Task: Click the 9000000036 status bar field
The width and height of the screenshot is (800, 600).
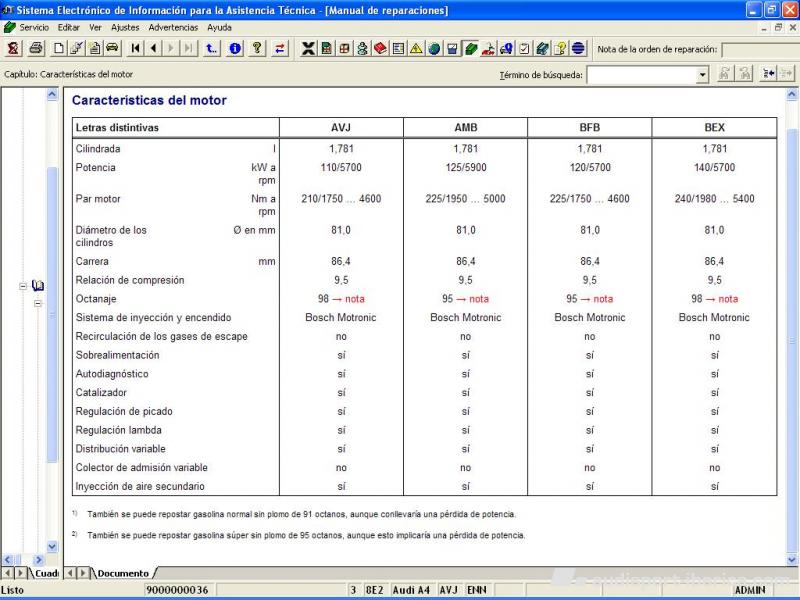Action: click(177, 590)
